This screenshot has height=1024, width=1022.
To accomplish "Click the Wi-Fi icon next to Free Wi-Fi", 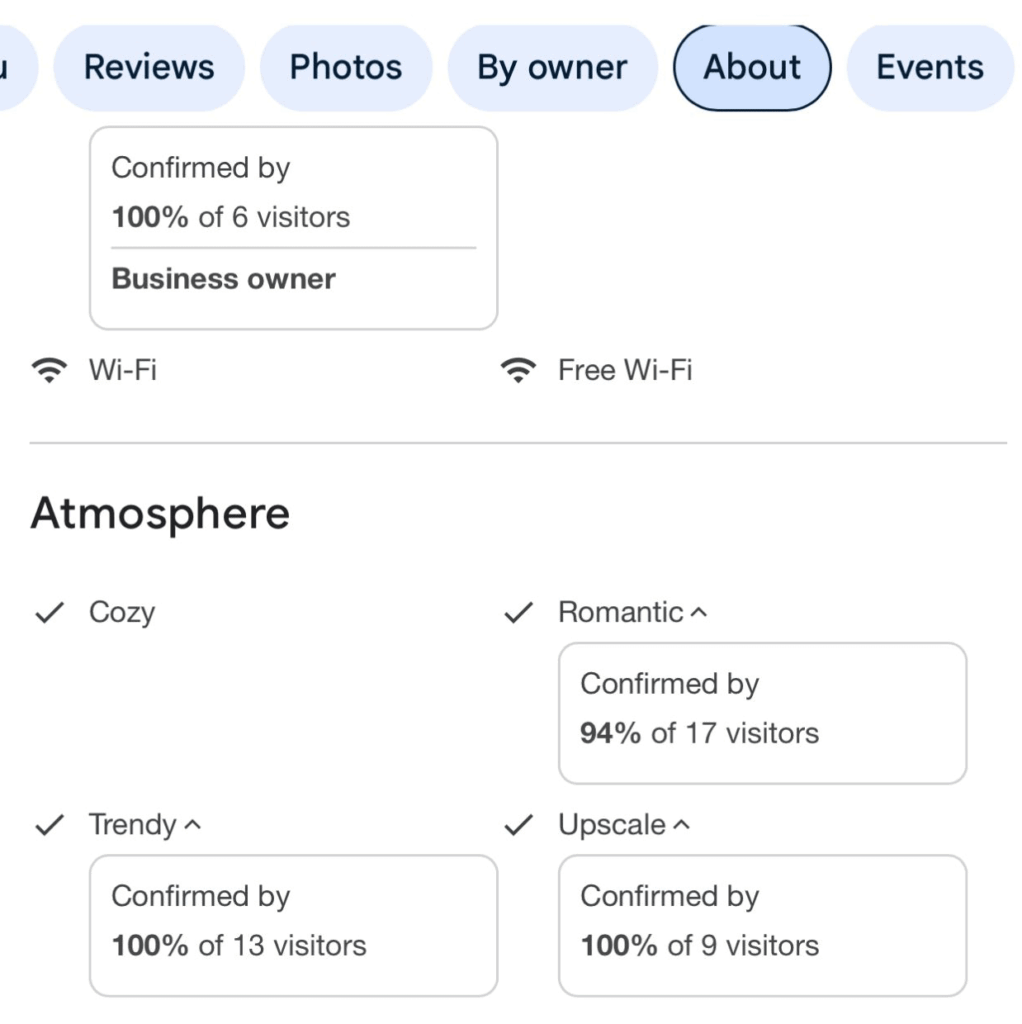I will (x=517, y=371).
